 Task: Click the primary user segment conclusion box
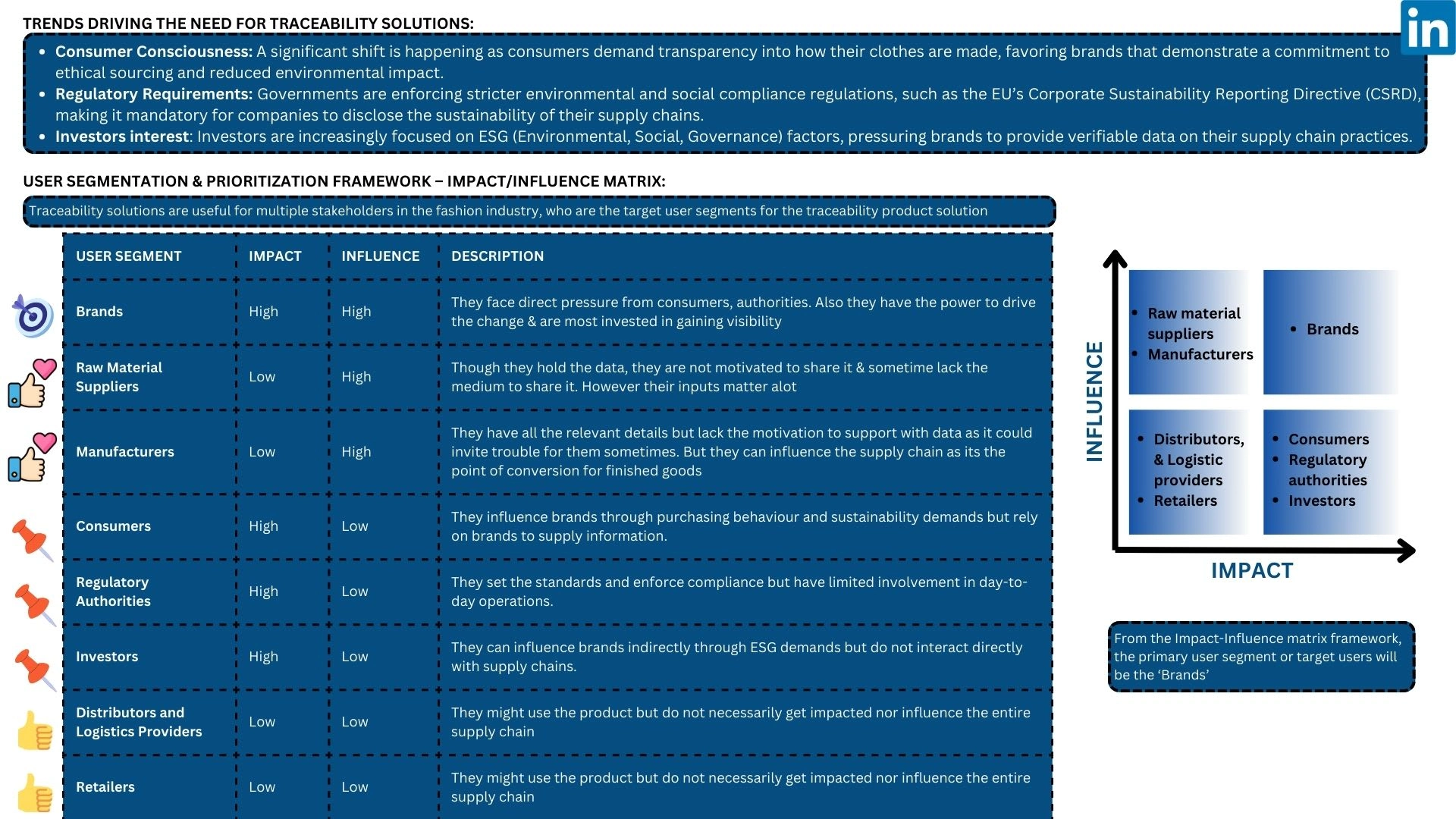[1260, 657]
